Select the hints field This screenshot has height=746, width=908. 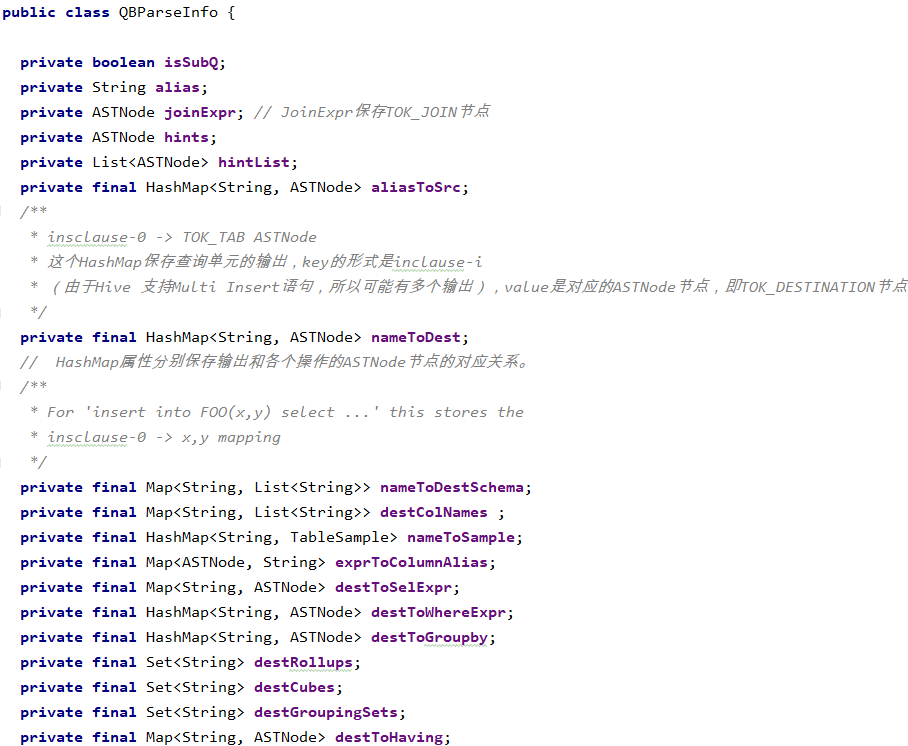tap(186, 137)
